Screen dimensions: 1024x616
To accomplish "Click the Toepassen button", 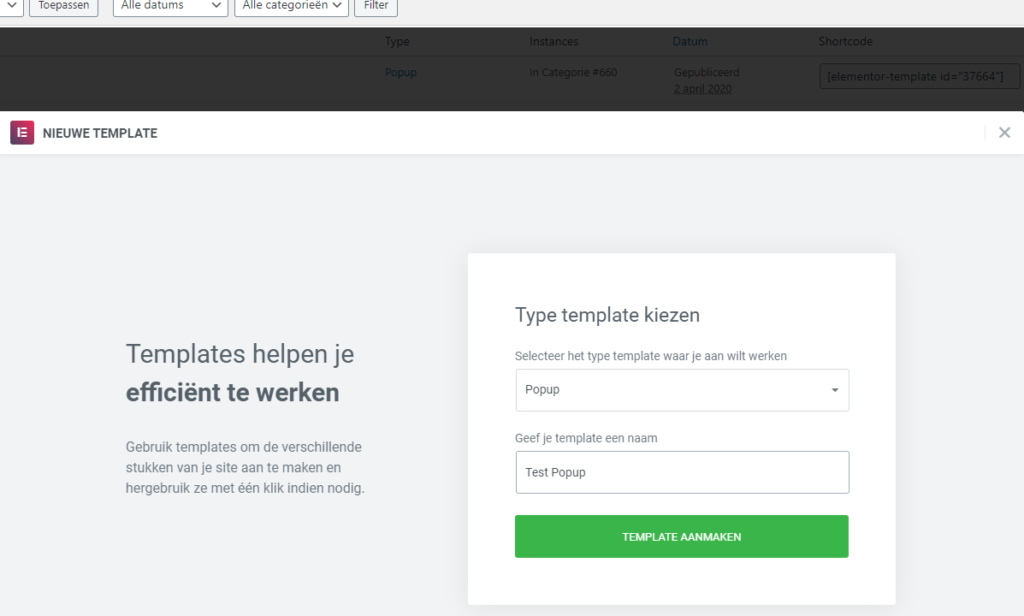I will 63,5.
